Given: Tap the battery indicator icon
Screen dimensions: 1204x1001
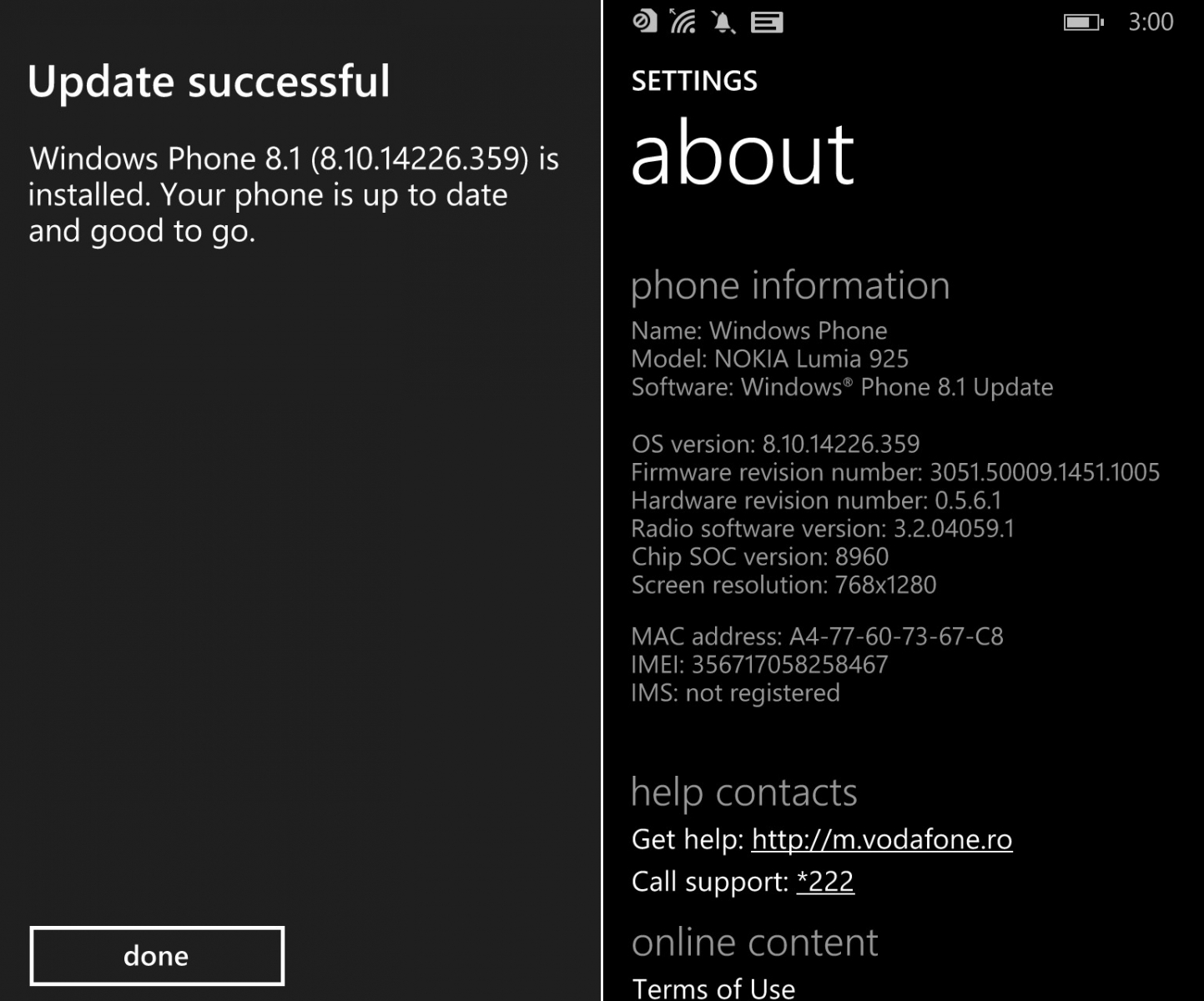Looking at the screenshot, I should pyautogui.click(x=1083, y=22).
